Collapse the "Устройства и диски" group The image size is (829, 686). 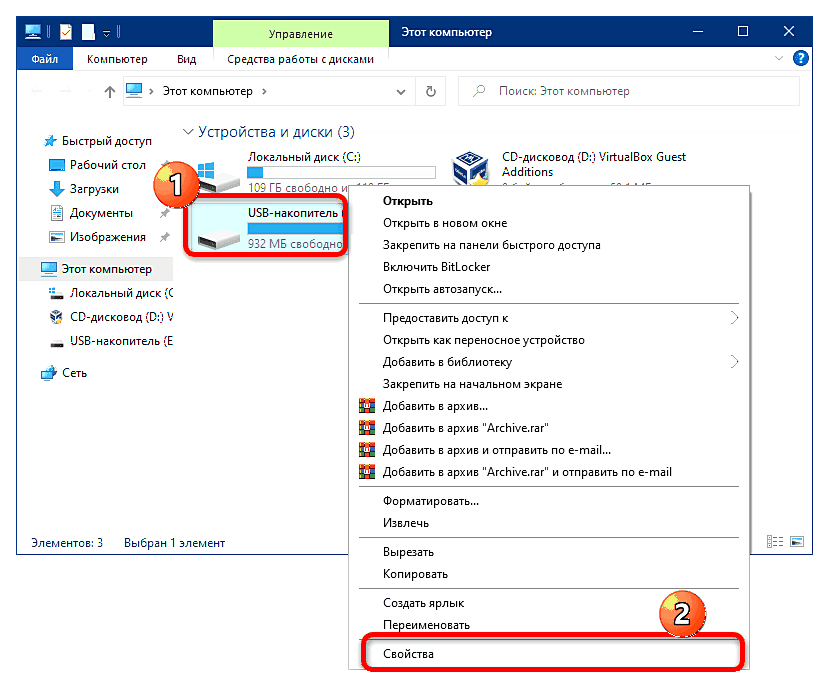tap(187, 132)
